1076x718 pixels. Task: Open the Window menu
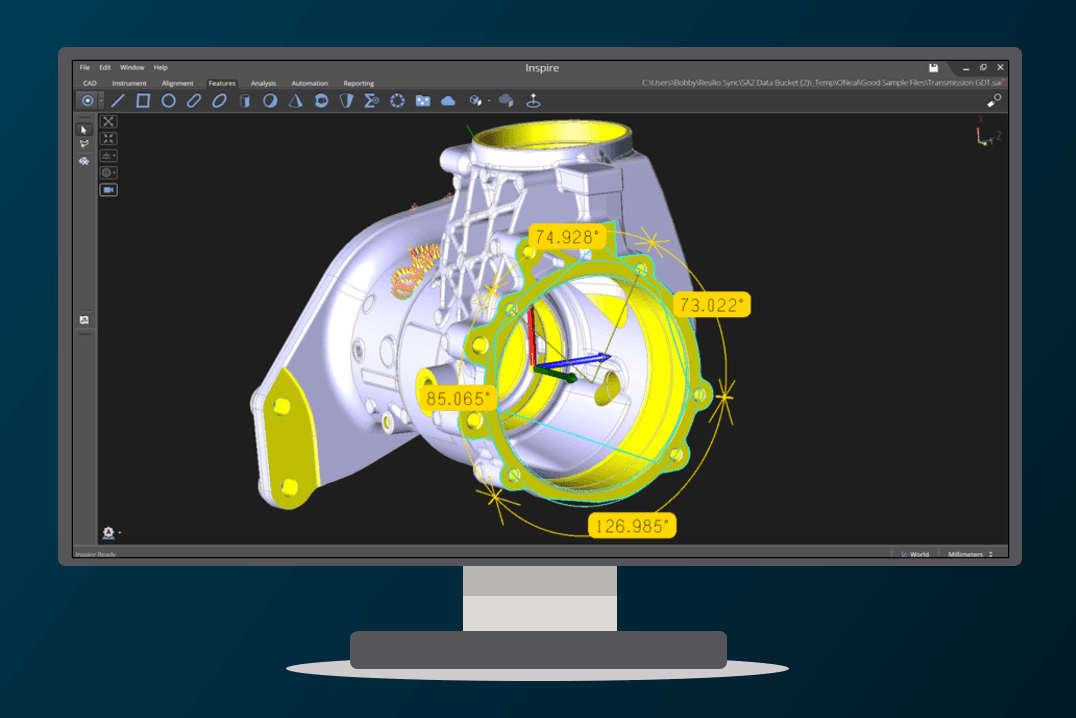pos(132,67)
